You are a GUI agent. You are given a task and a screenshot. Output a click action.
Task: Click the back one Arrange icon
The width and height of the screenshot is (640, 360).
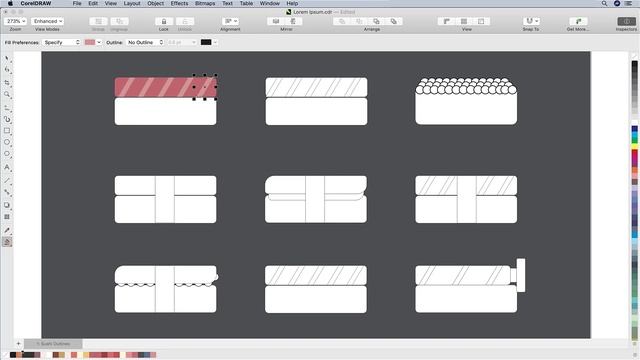point(393,21)
